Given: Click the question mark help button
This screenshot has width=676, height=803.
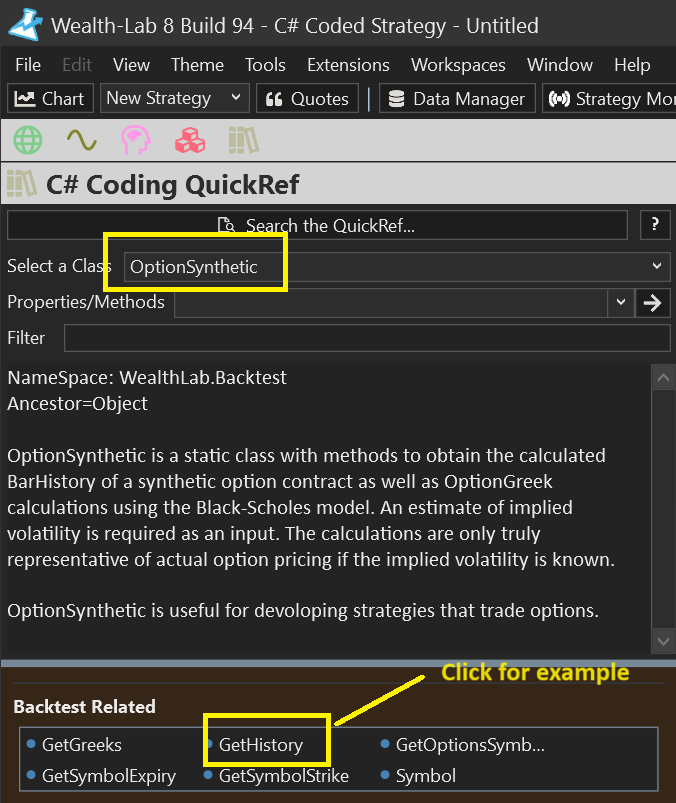Looking at the screenshot, I should (x=655, y=225).
